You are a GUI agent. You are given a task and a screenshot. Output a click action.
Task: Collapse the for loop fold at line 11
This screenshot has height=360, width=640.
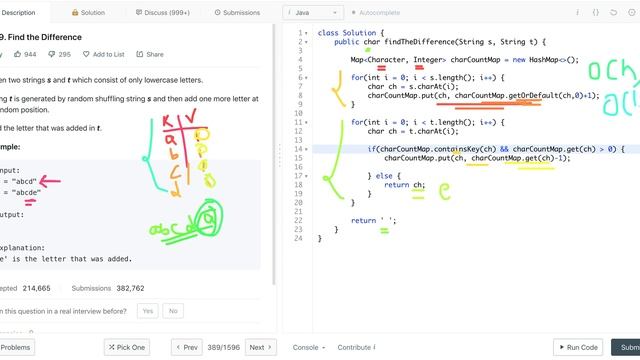(x=306, y=122)
